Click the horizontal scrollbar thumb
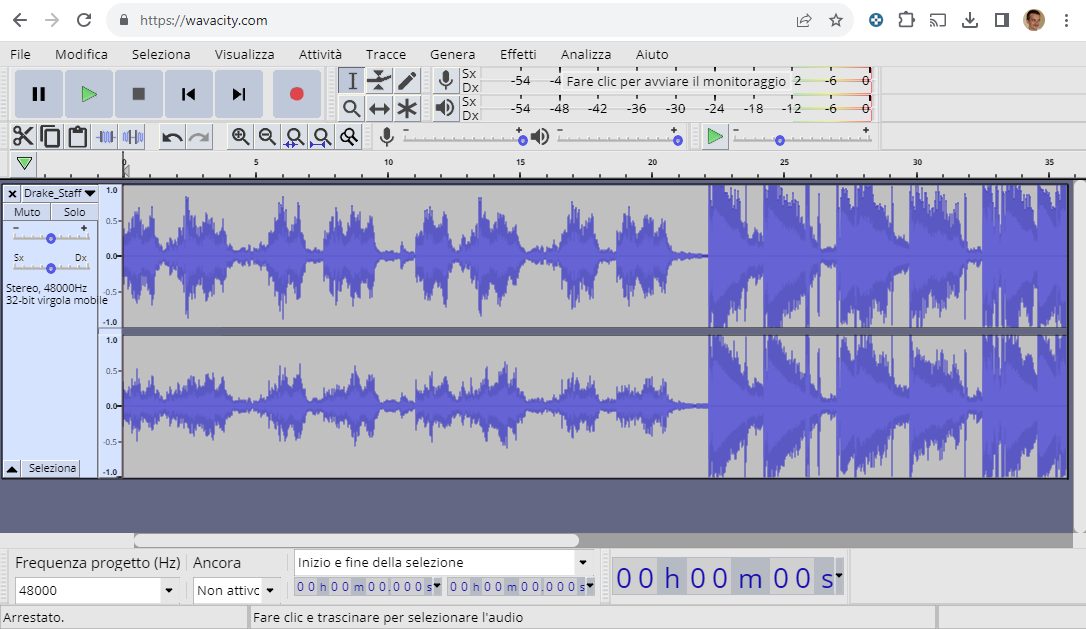1086x629 pixels. [356, 540]
